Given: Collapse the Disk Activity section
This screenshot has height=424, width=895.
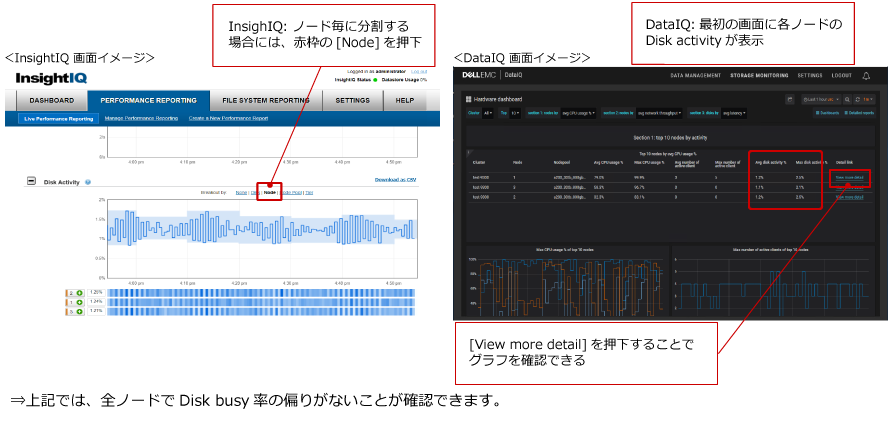Looking at the screenshot, I should tap(32, 181).
